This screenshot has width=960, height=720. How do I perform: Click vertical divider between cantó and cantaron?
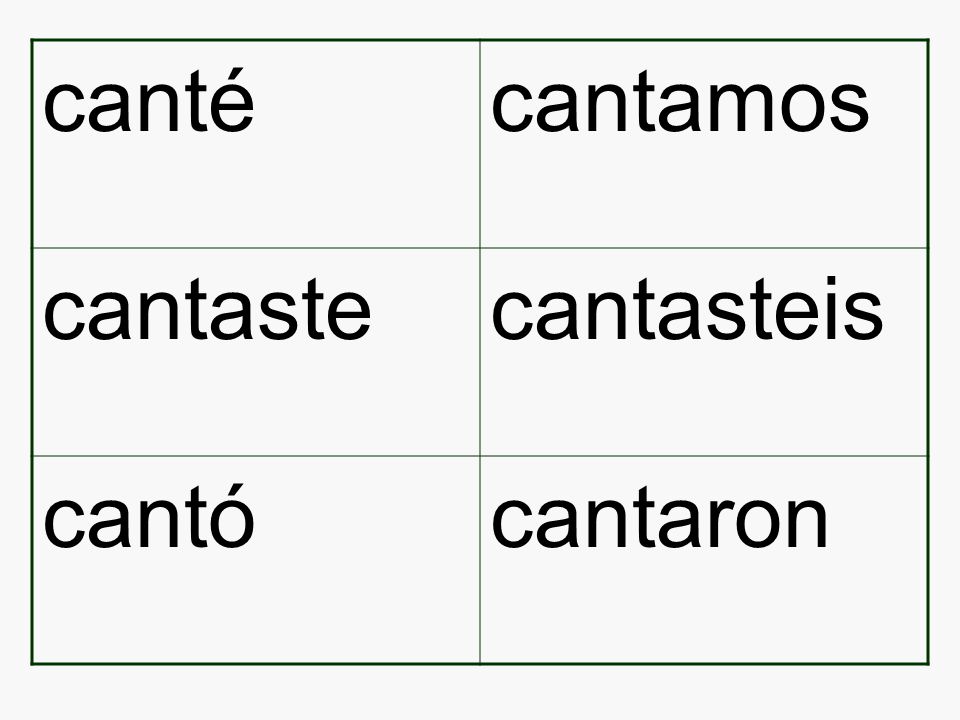480,560
